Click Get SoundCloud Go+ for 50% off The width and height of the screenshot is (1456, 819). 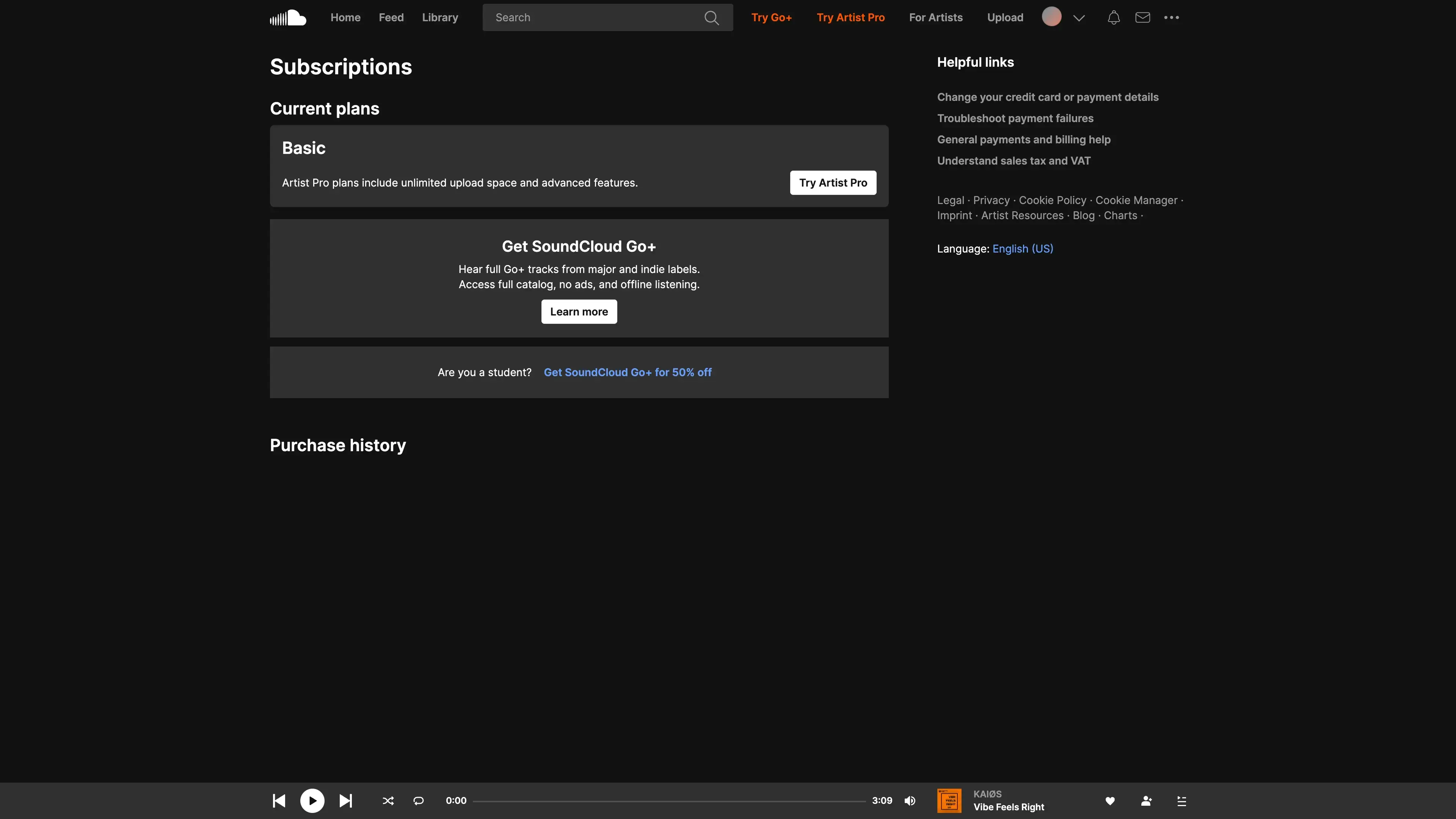coord(627,372)
